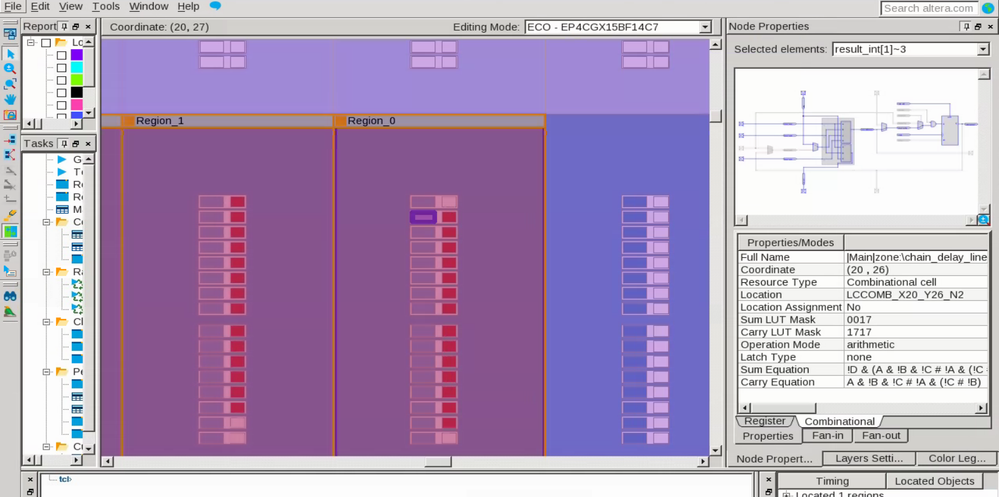Select the hand pan tool
The height and width of the screenshot is (497, 999).
10,99
